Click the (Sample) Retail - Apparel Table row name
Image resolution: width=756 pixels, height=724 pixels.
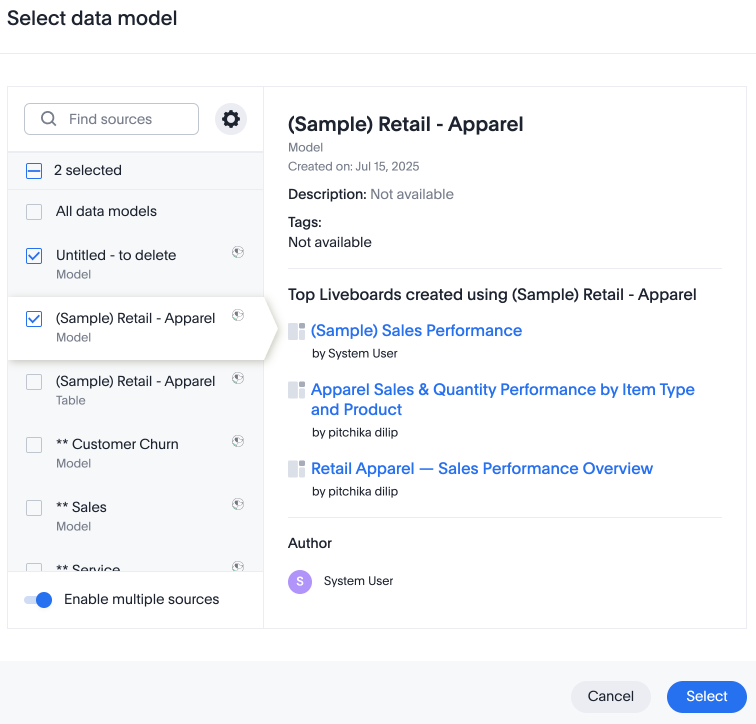tap(135, 381)
